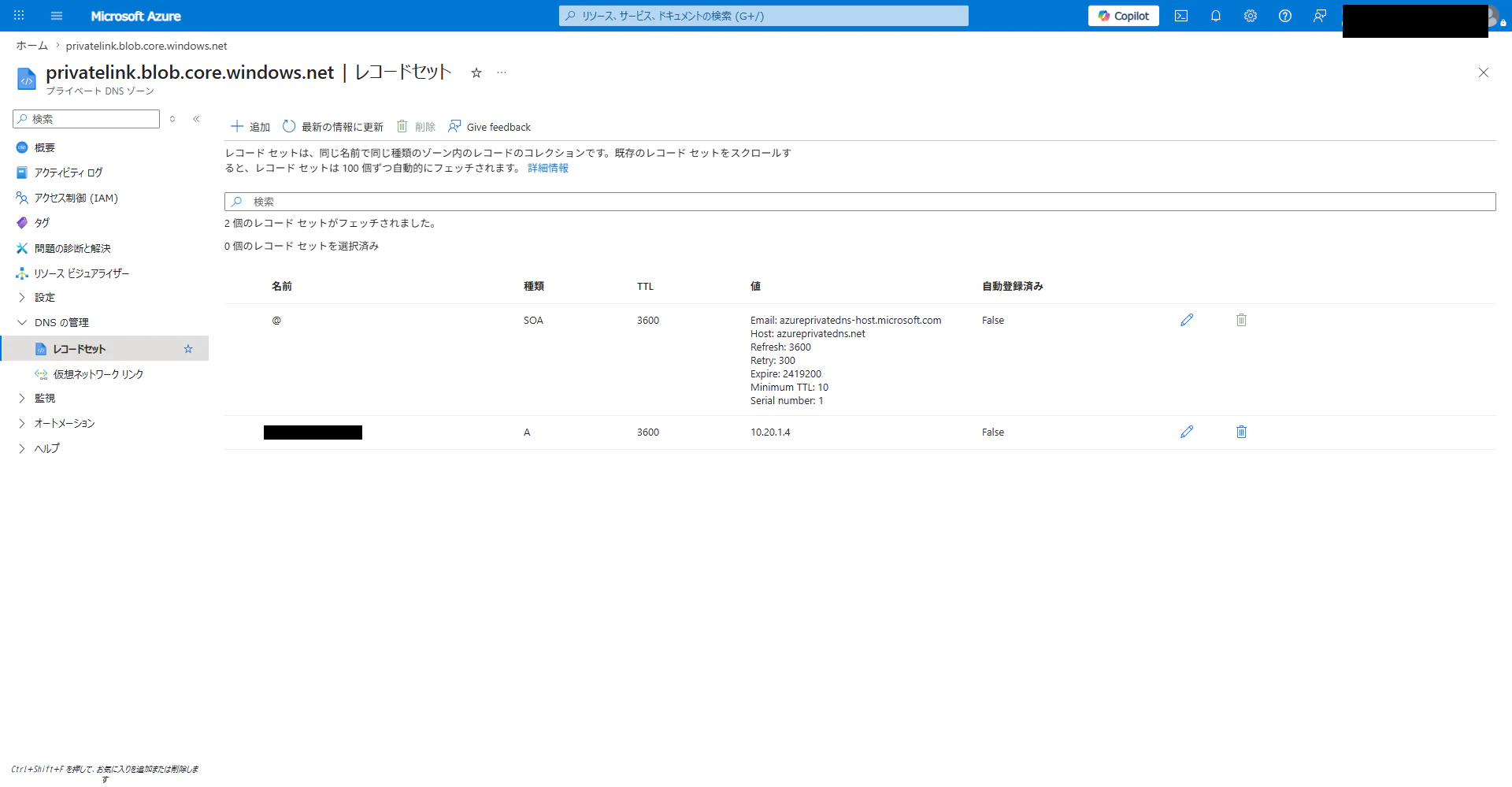Click the sidebar expand/collapse all arrows icon
The image size is (1512, 787).
172,119
